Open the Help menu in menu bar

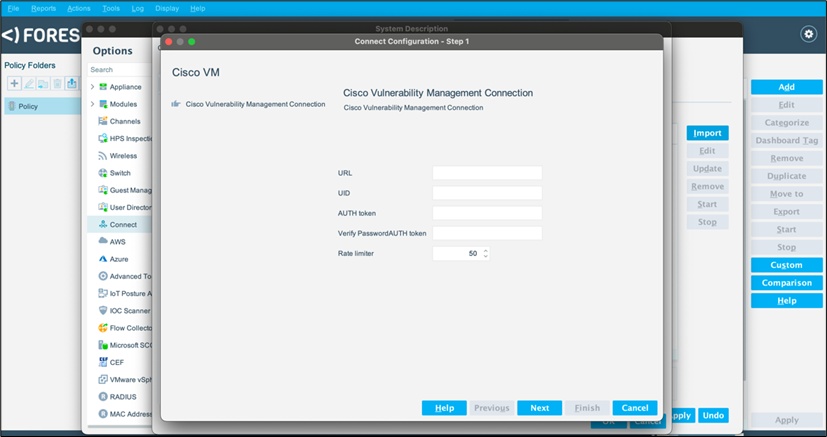(x=198, y=8)
